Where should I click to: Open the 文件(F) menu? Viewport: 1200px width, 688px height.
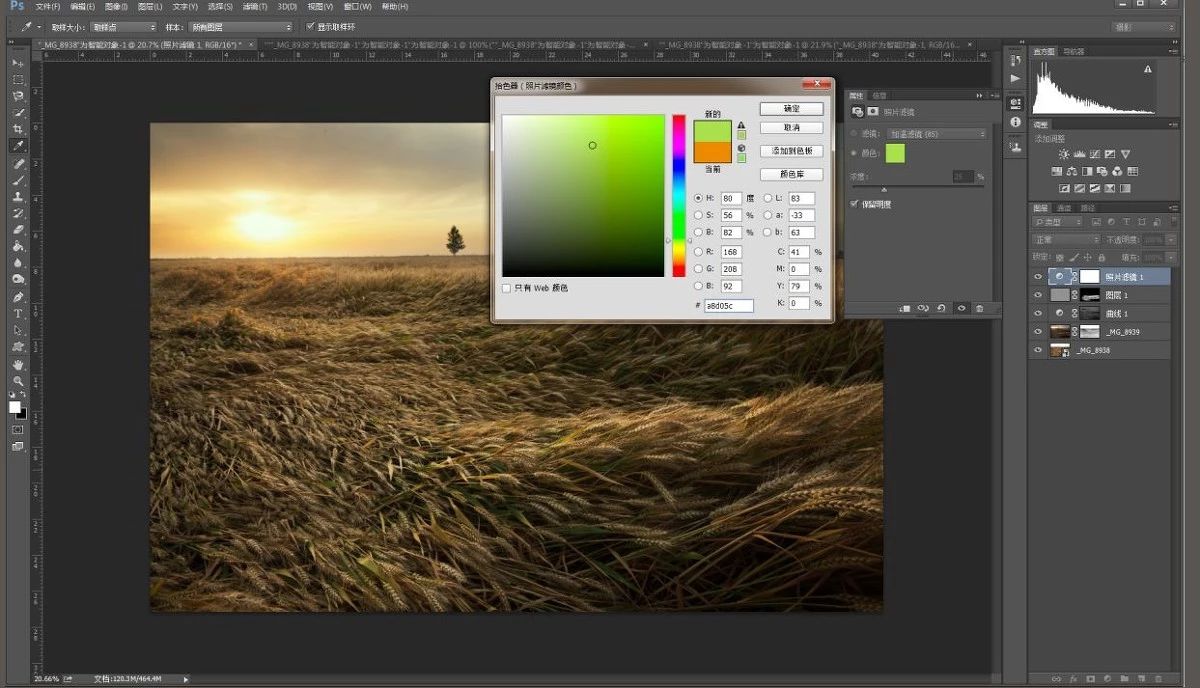pyautogui.click(x=48, y=7)
